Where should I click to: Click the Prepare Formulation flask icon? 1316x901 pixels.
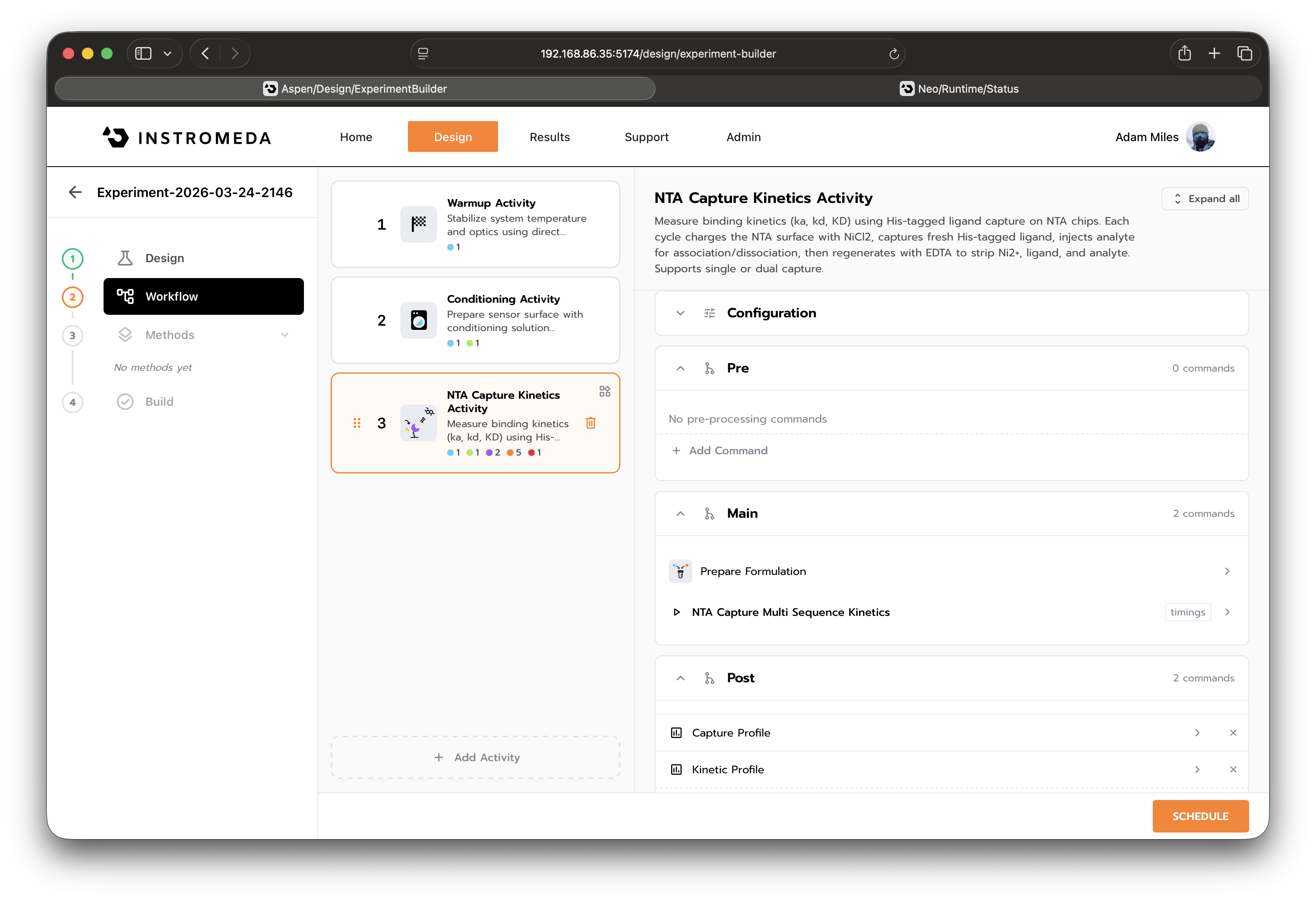pyautogui.click(x=680, y=571)
